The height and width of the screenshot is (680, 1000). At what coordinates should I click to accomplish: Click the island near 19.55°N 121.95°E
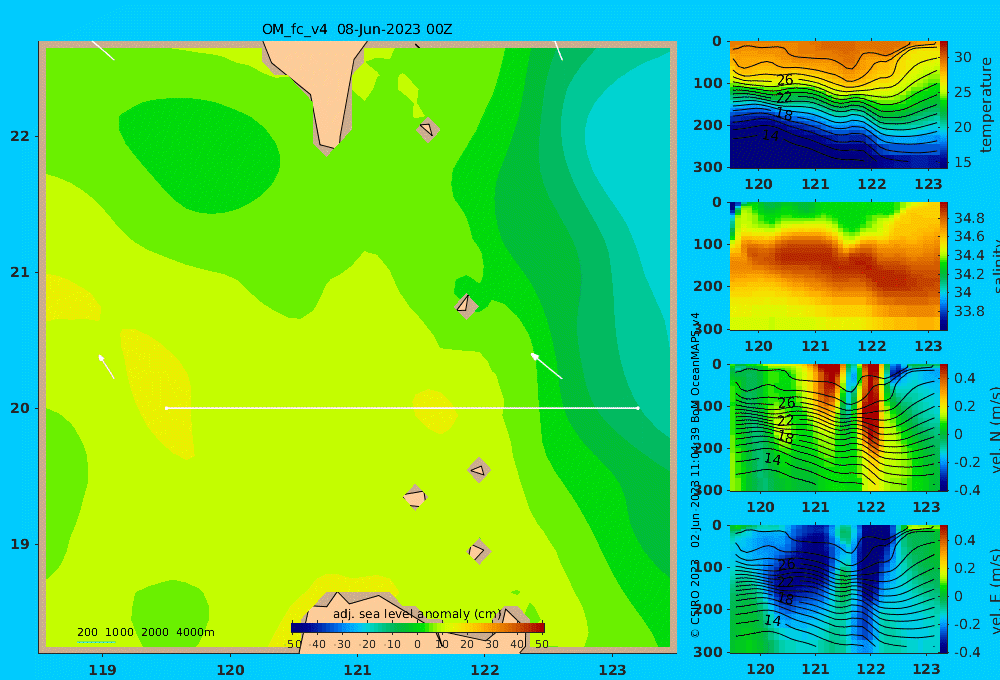479,470
